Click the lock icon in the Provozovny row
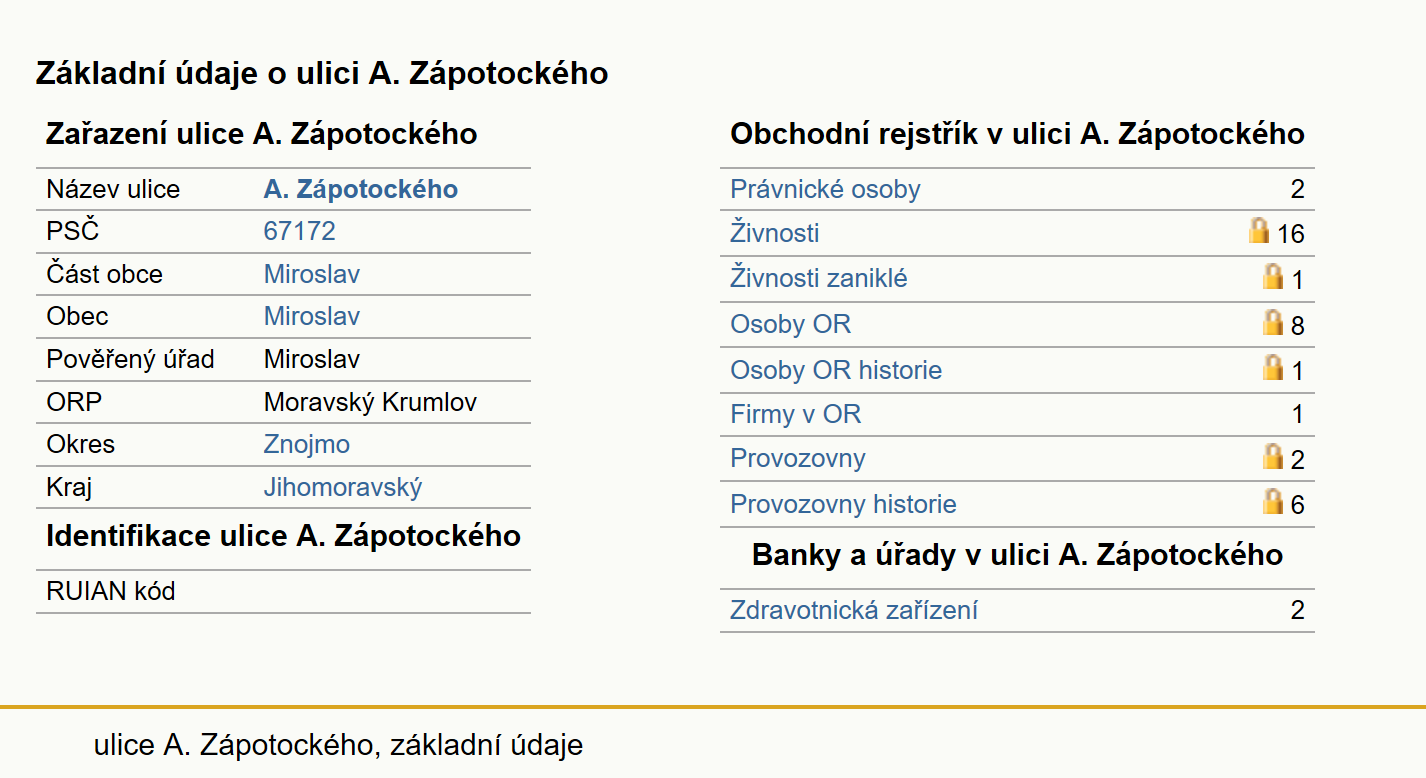Image resolution: width=1426 pixels, height=778 pixels. pyautogui.click(x=1273, y=457)
